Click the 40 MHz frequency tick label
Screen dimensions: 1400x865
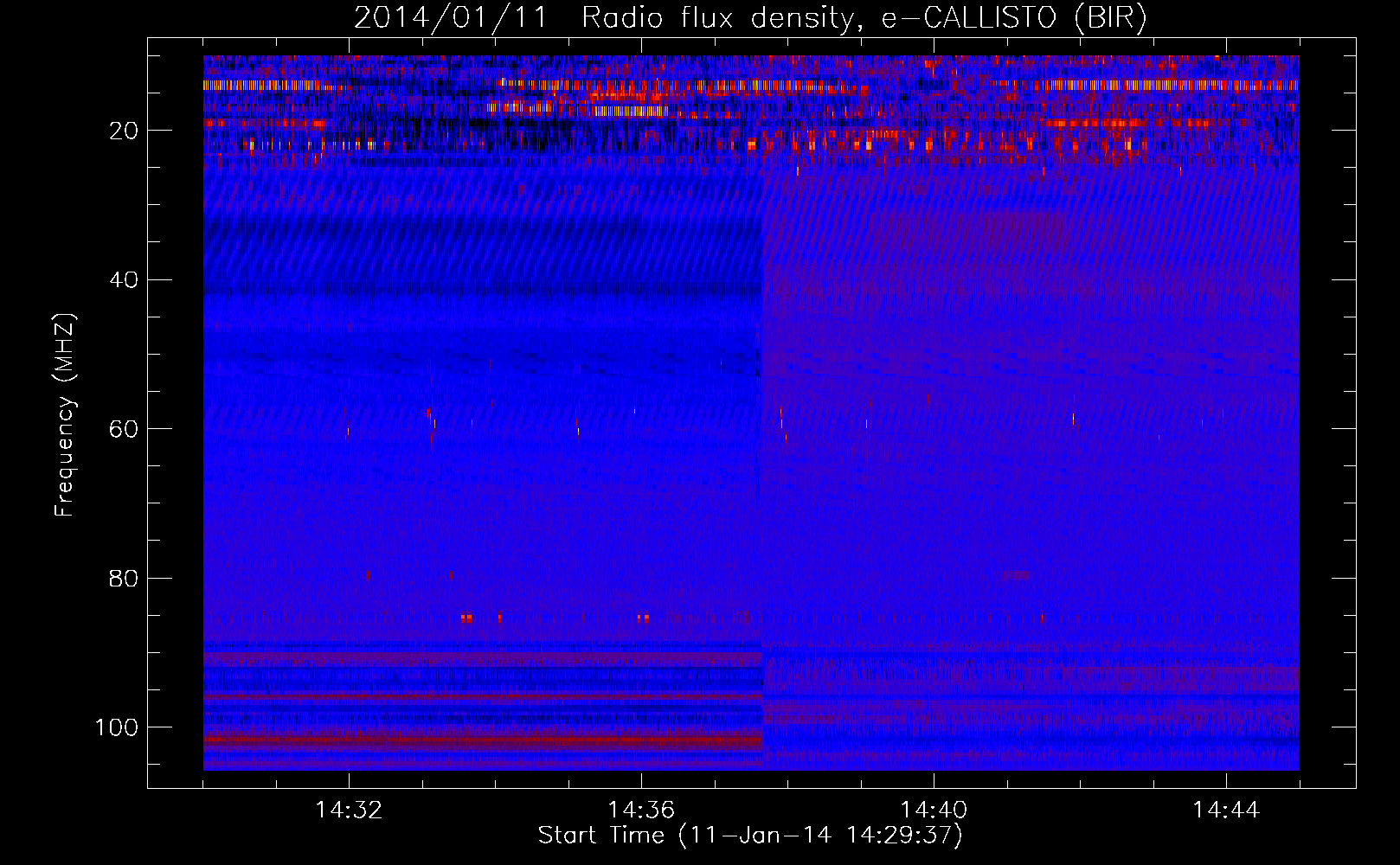(x=124, y=280)
